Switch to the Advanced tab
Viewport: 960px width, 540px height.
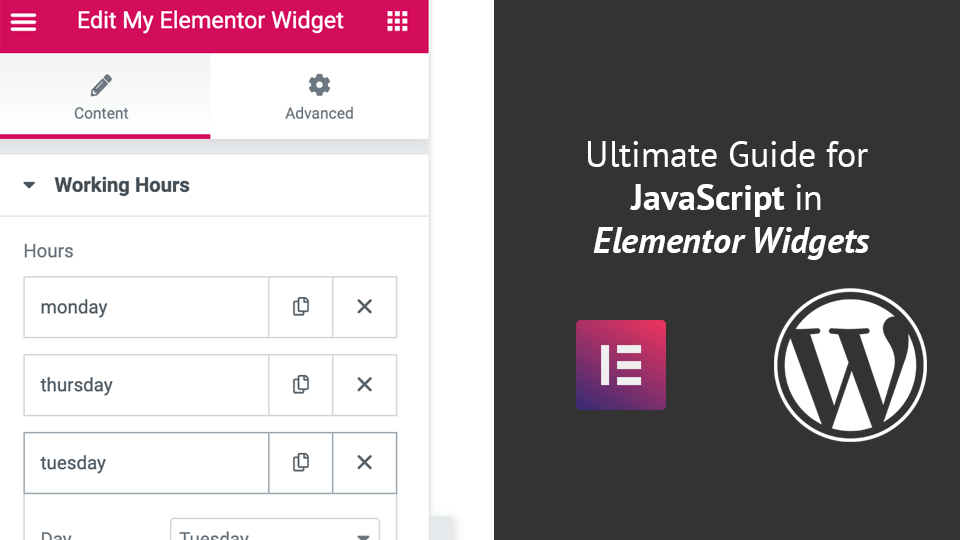(319, 96)
